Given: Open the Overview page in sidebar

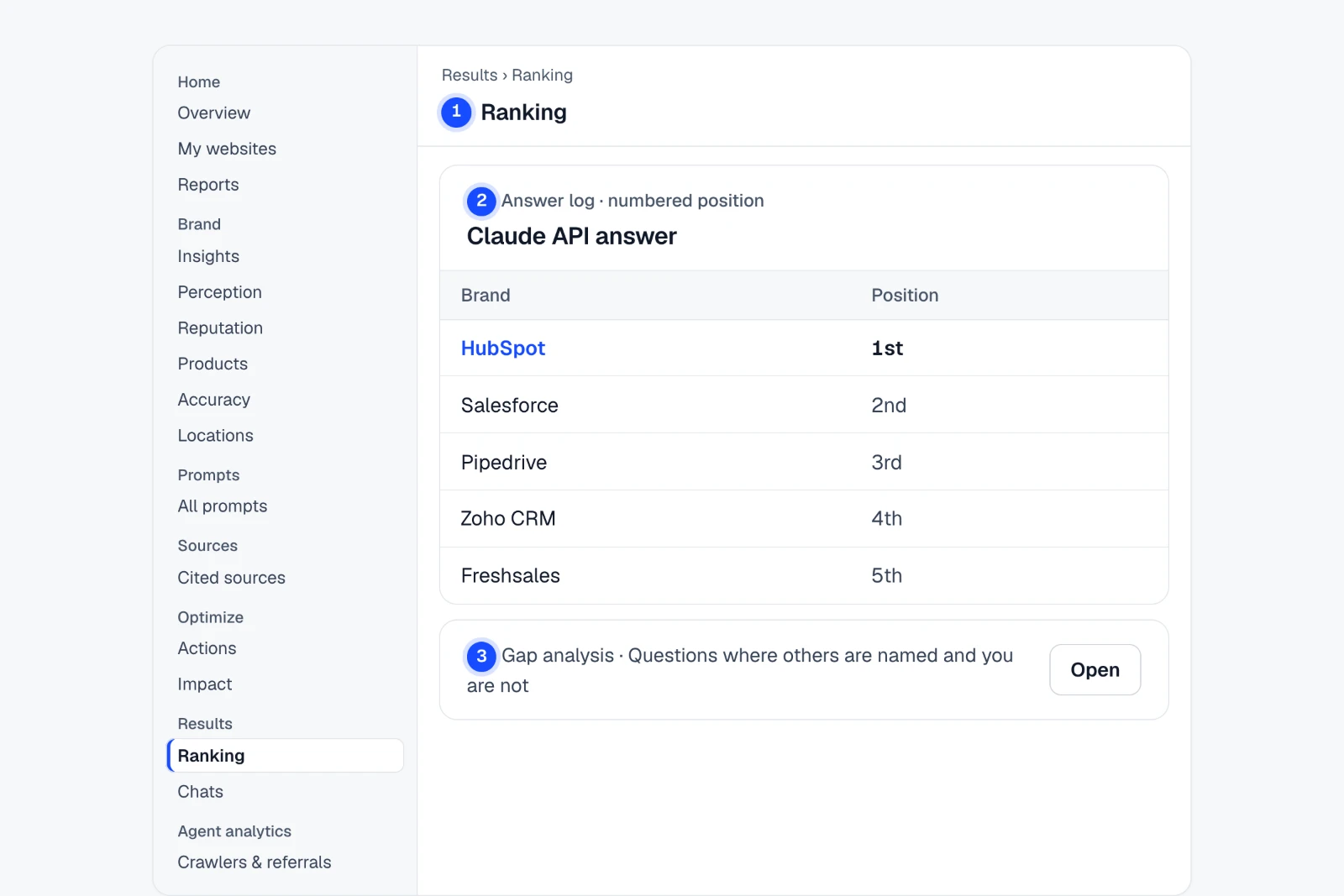Looking at the screenshot, I should 213,113.
